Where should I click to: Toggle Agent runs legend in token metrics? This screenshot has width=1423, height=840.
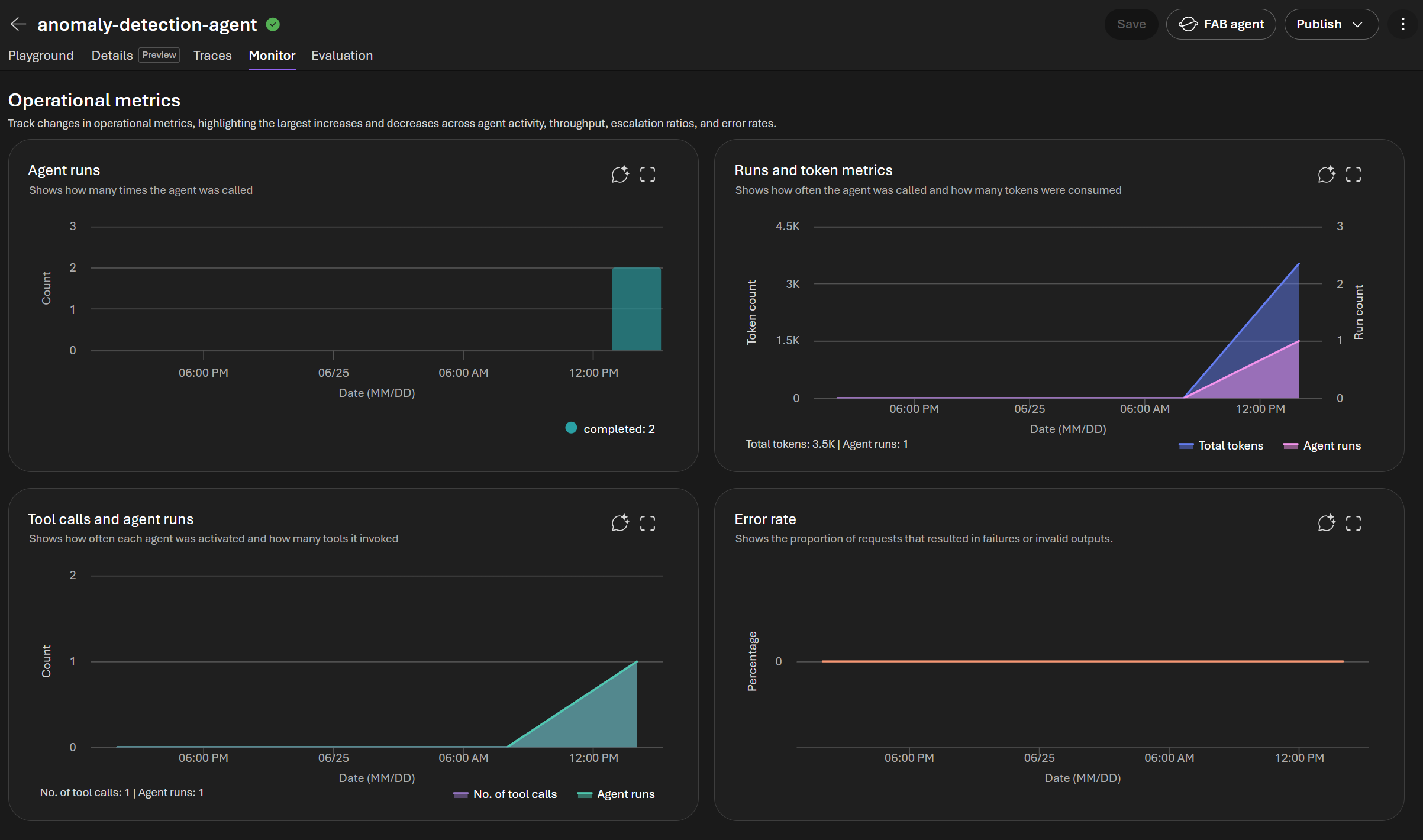(x=1322, y=445)
